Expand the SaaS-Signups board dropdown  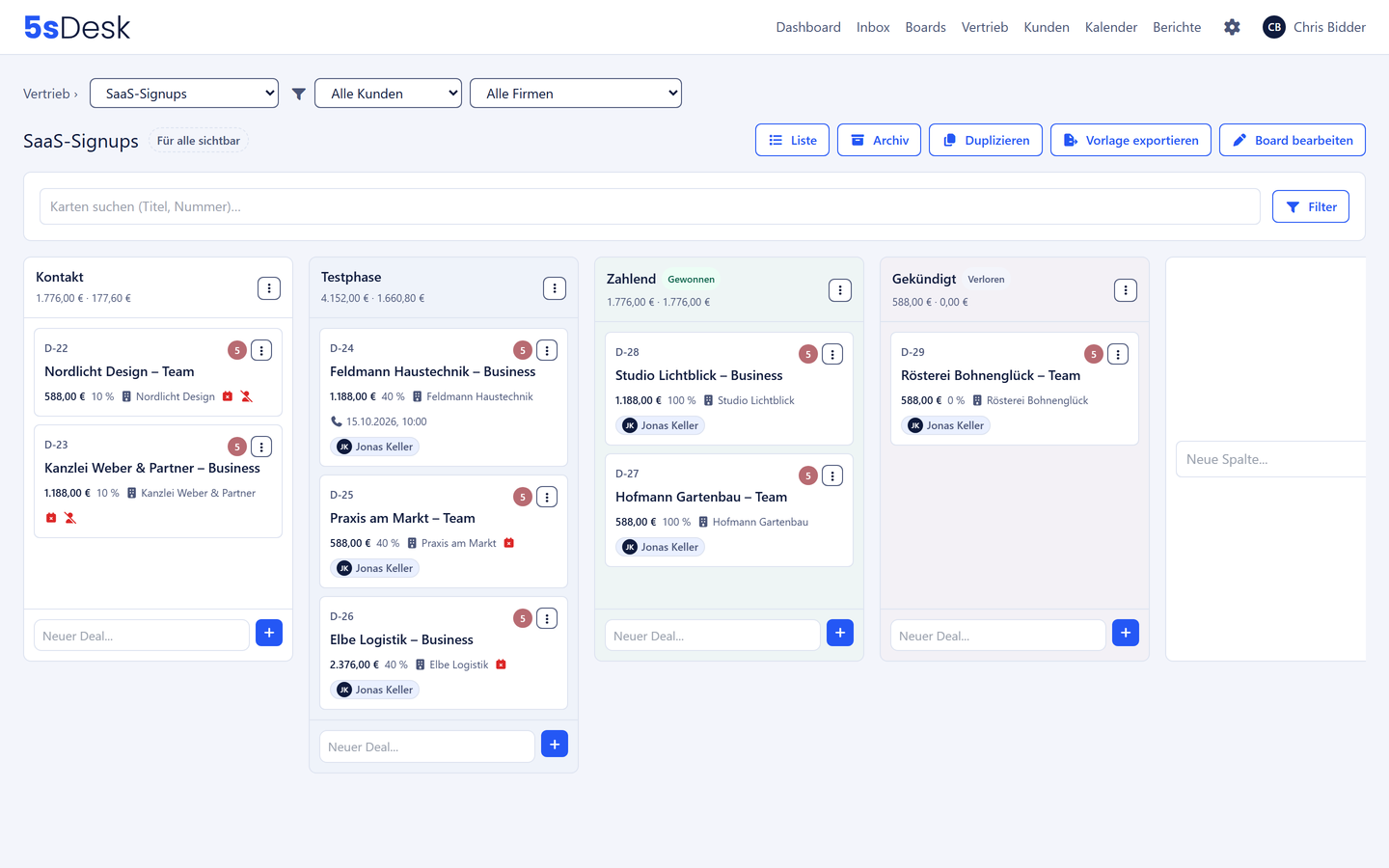(184, 94)
